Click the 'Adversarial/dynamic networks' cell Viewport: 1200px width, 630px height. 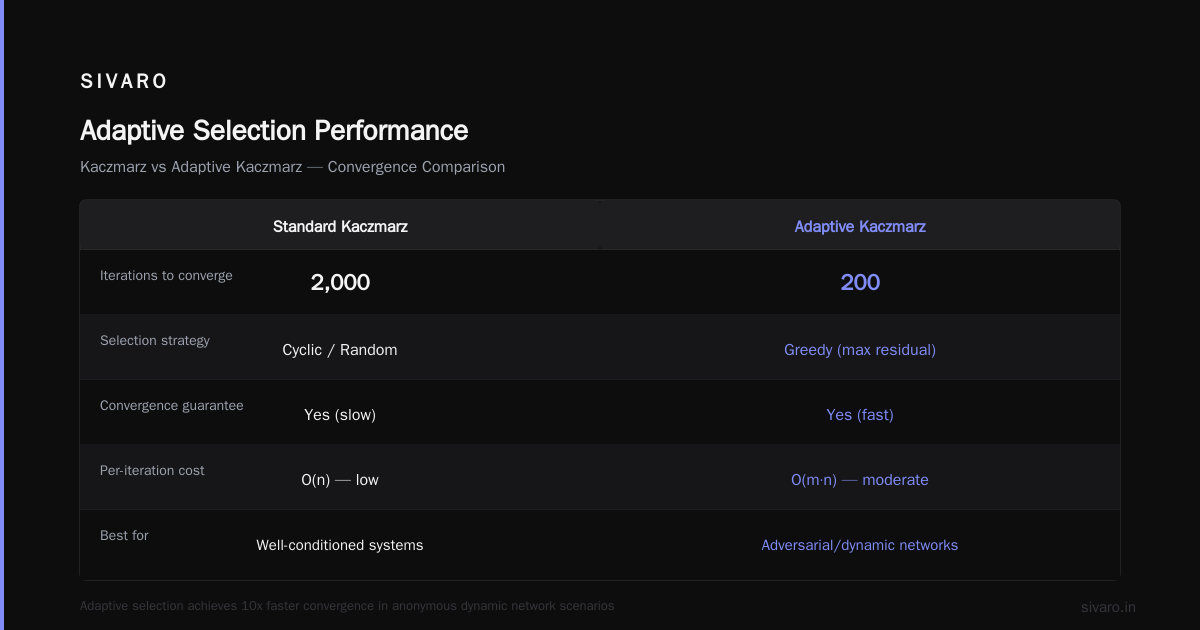click(860, 545)
